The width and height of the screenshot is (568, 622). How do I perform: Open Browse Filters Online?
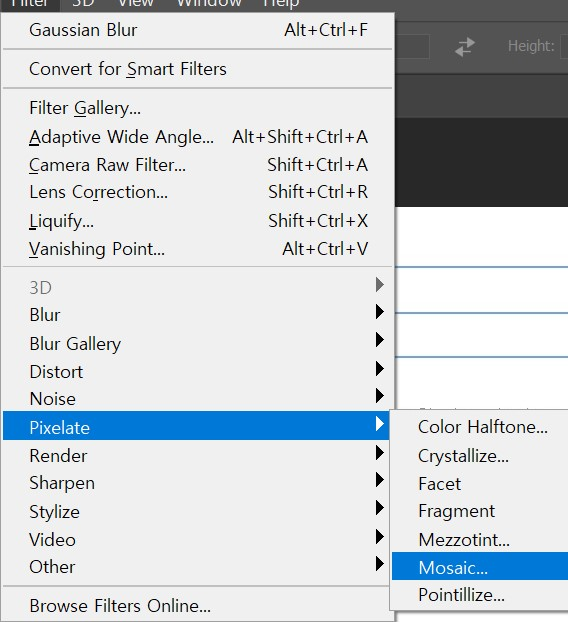[x=196, y=606]
